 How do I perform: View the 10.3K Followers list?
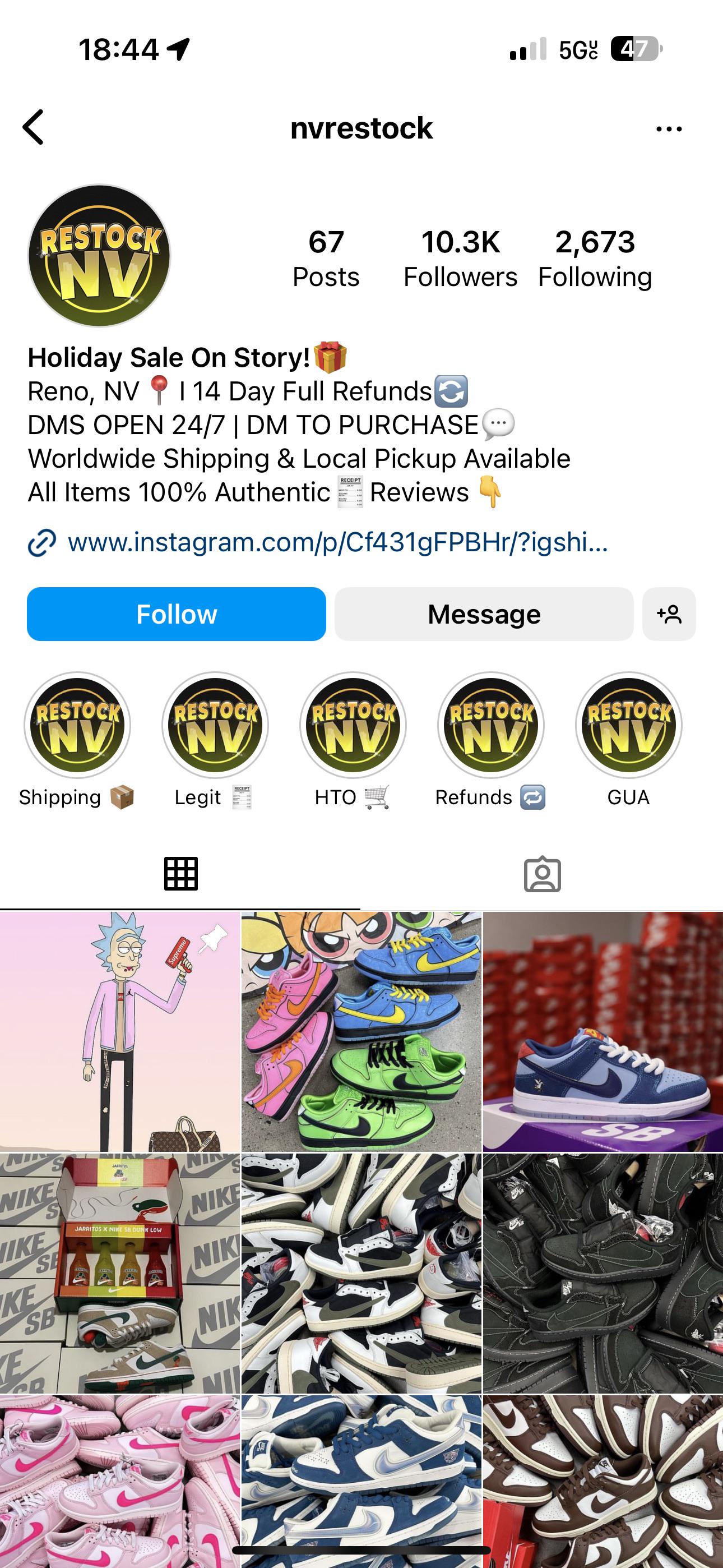(460, 259)
